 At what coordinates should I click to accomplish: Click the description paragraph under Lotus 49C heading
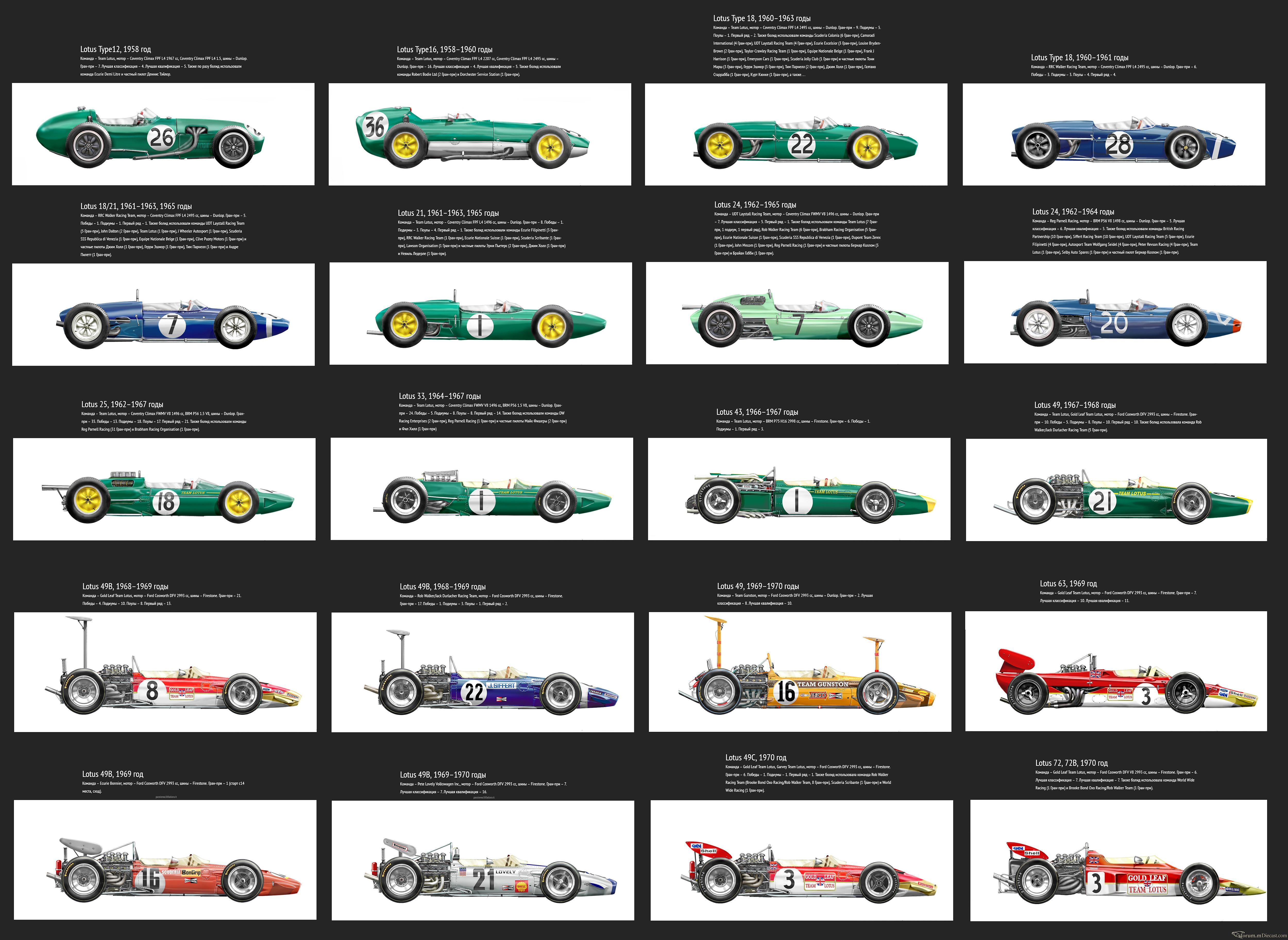click(808, 778)
